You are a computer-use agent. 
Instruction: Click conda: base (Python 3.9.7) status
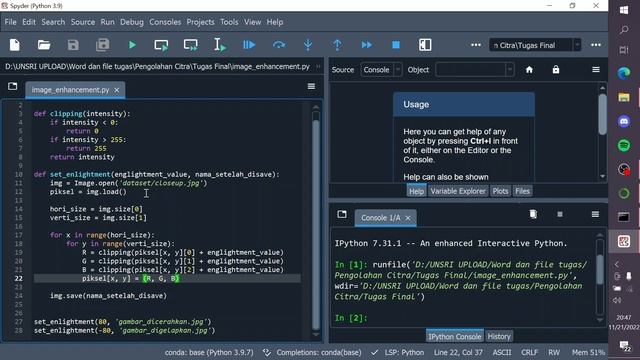tap(209, 352)
